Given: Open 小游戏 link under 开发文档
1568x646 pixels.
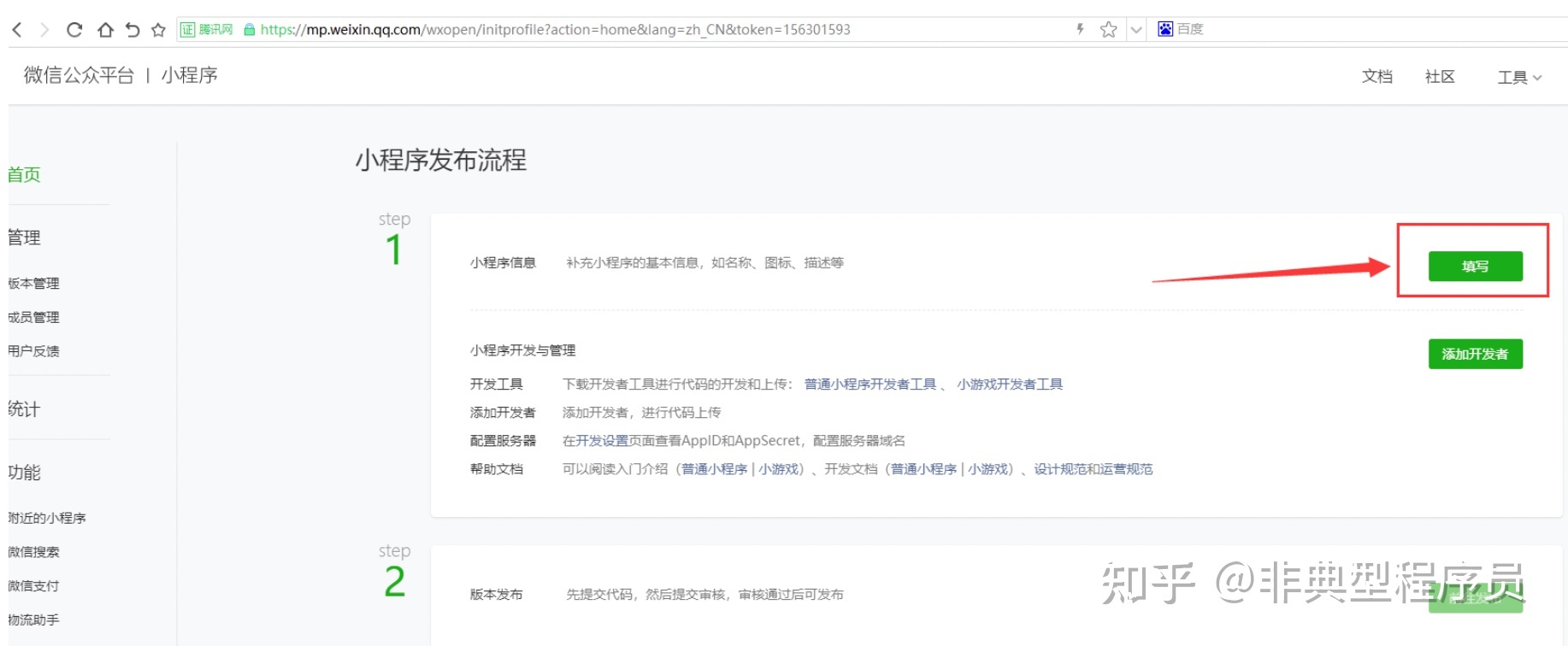Looking at the screenshot, I should click(x=988, y=469).
